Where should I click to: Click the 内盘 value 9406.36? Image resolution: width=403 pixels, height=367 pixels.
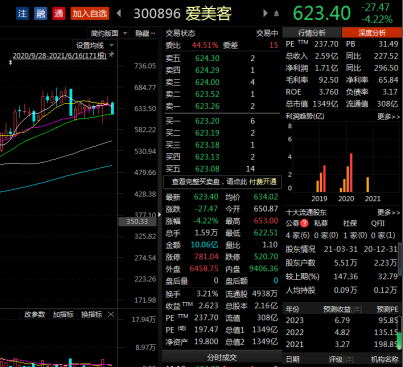(263, 269)
